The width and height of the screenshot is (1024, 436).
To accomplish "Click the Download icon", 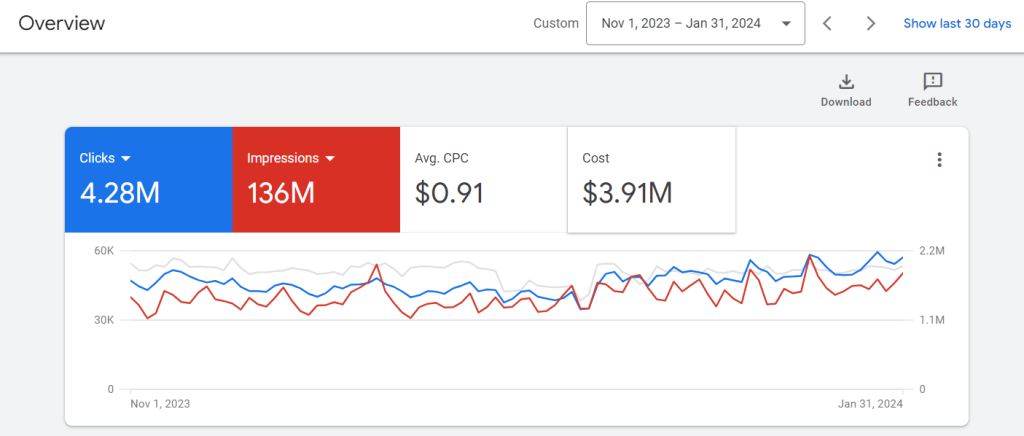I will [845, 82].
